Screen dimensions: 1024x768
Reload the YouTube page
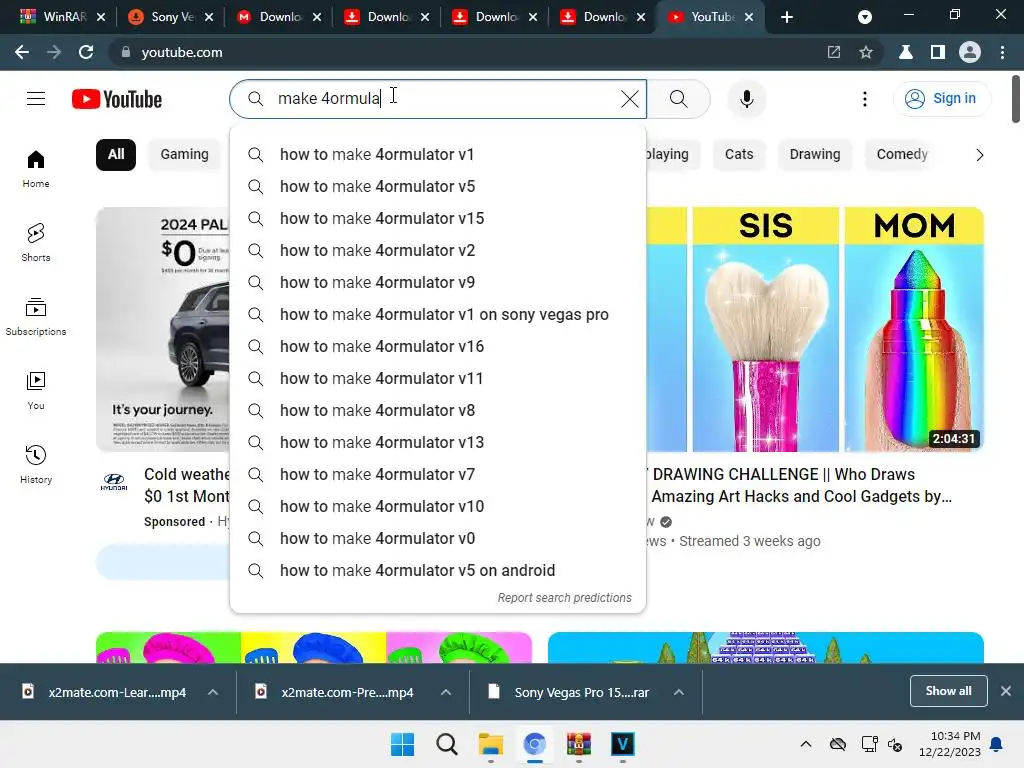tap(86, 52)
